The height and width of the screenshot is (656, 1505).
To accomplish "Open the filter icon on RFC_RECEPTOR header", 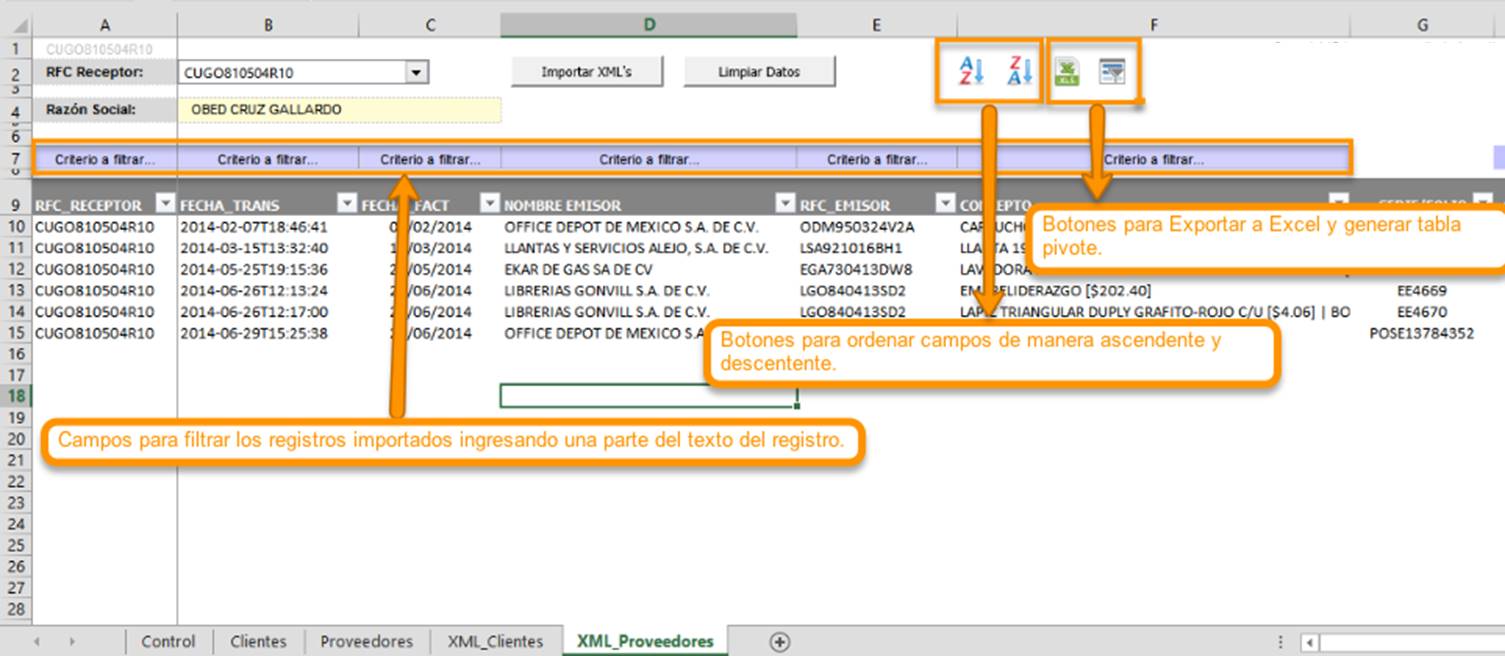I will point(165,202).
